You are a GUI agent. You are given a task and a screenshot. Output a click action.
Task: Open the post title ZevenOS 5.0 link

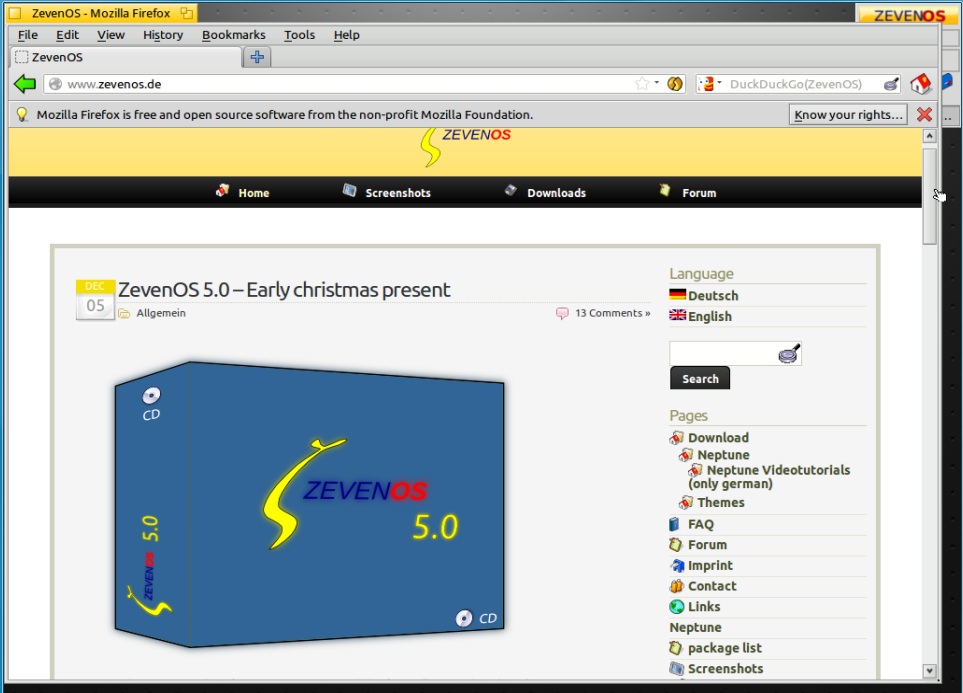point(284,289)
